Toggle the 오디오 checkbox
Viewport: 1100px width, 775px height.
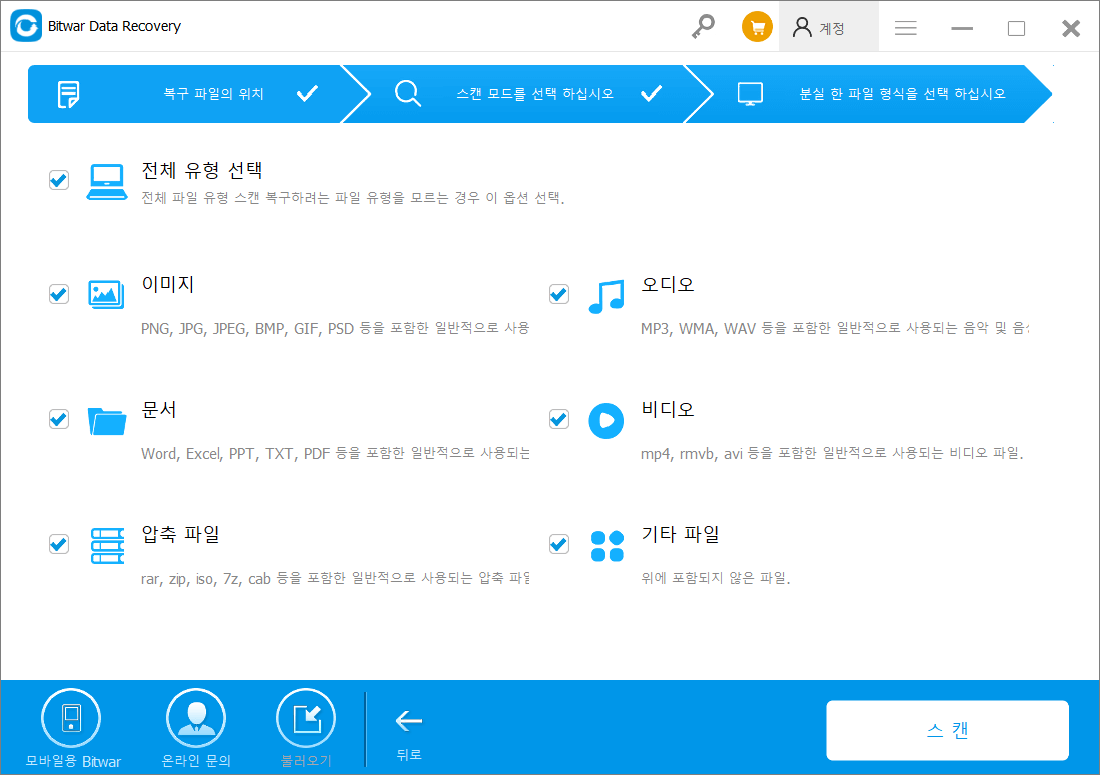tap(558, 294)
